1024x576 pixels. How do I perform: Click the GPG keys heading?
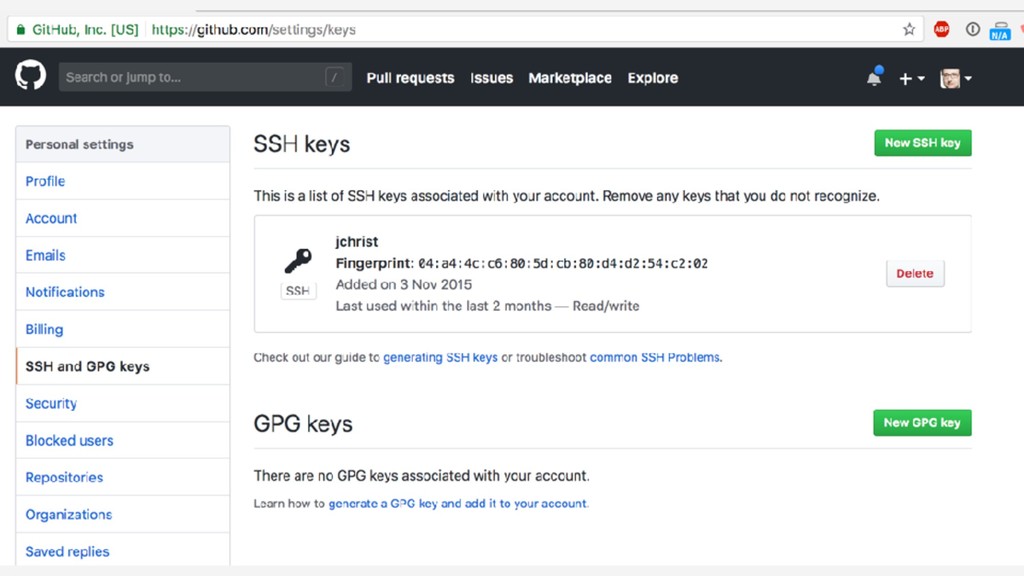point(303,424)
